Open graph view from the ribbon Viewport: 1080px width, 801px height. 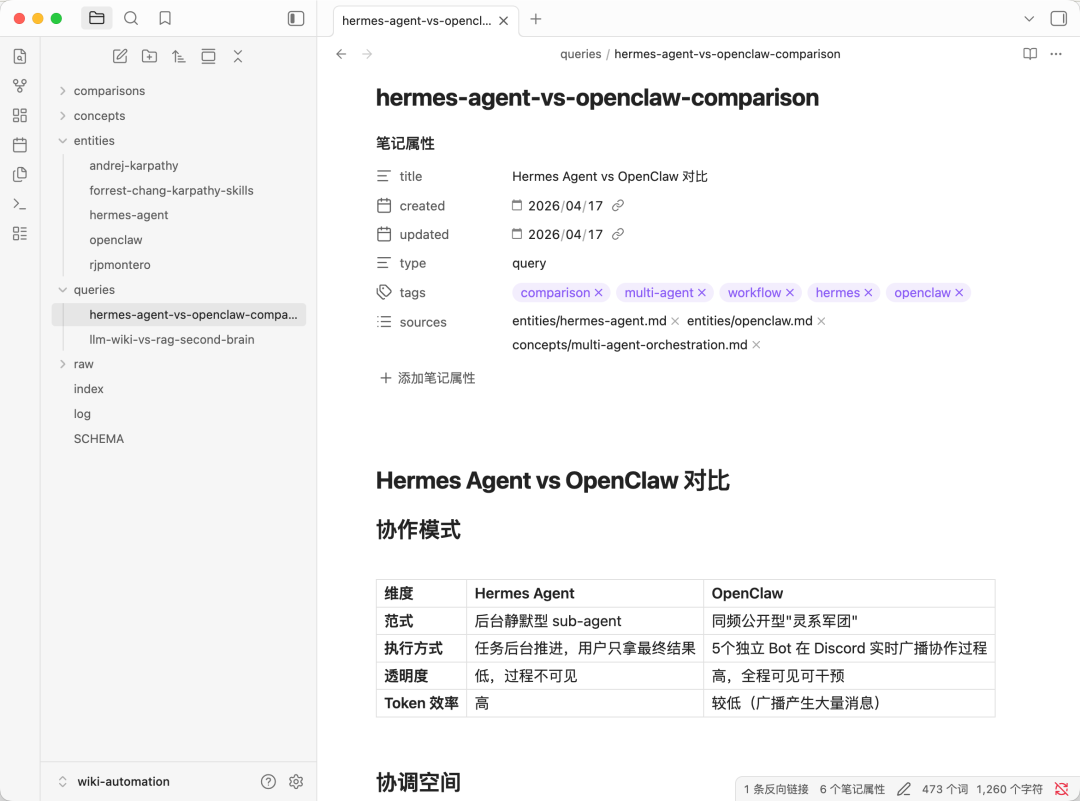click(20, 86)
